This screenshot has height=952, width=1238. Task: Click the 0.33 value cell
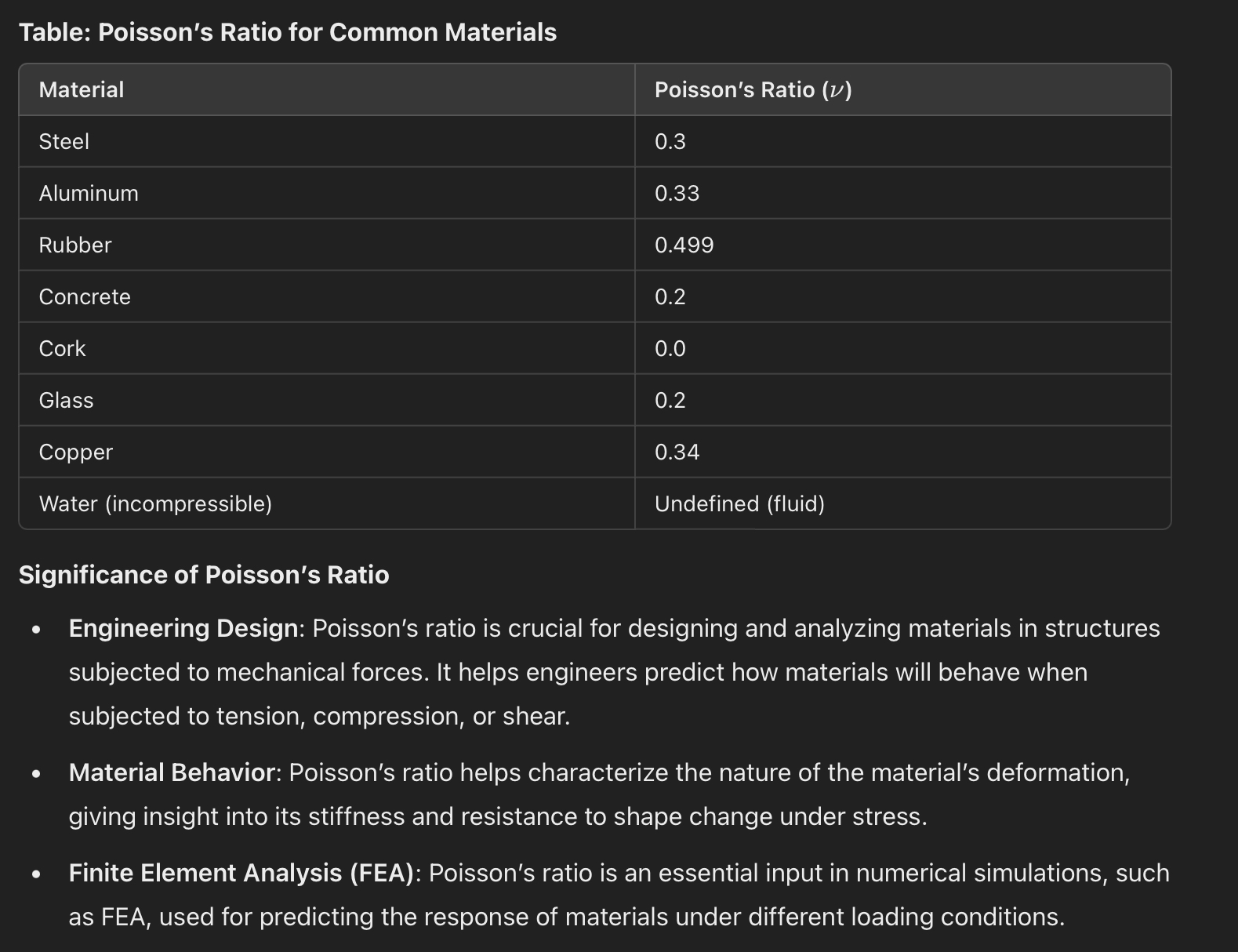pyautogui.click(x=677, y=194)
